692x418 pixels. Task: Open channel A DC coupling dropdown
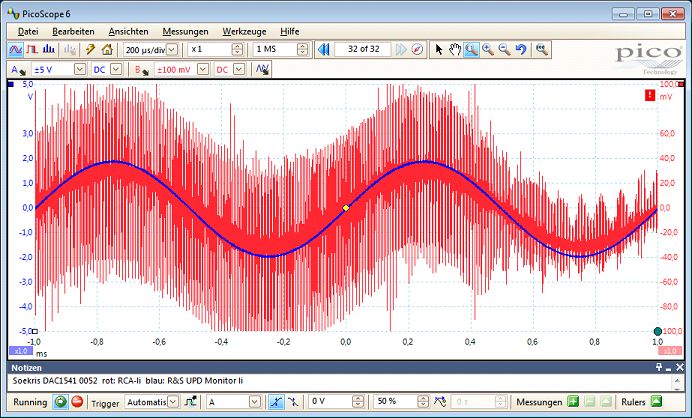tap(116, 69)
